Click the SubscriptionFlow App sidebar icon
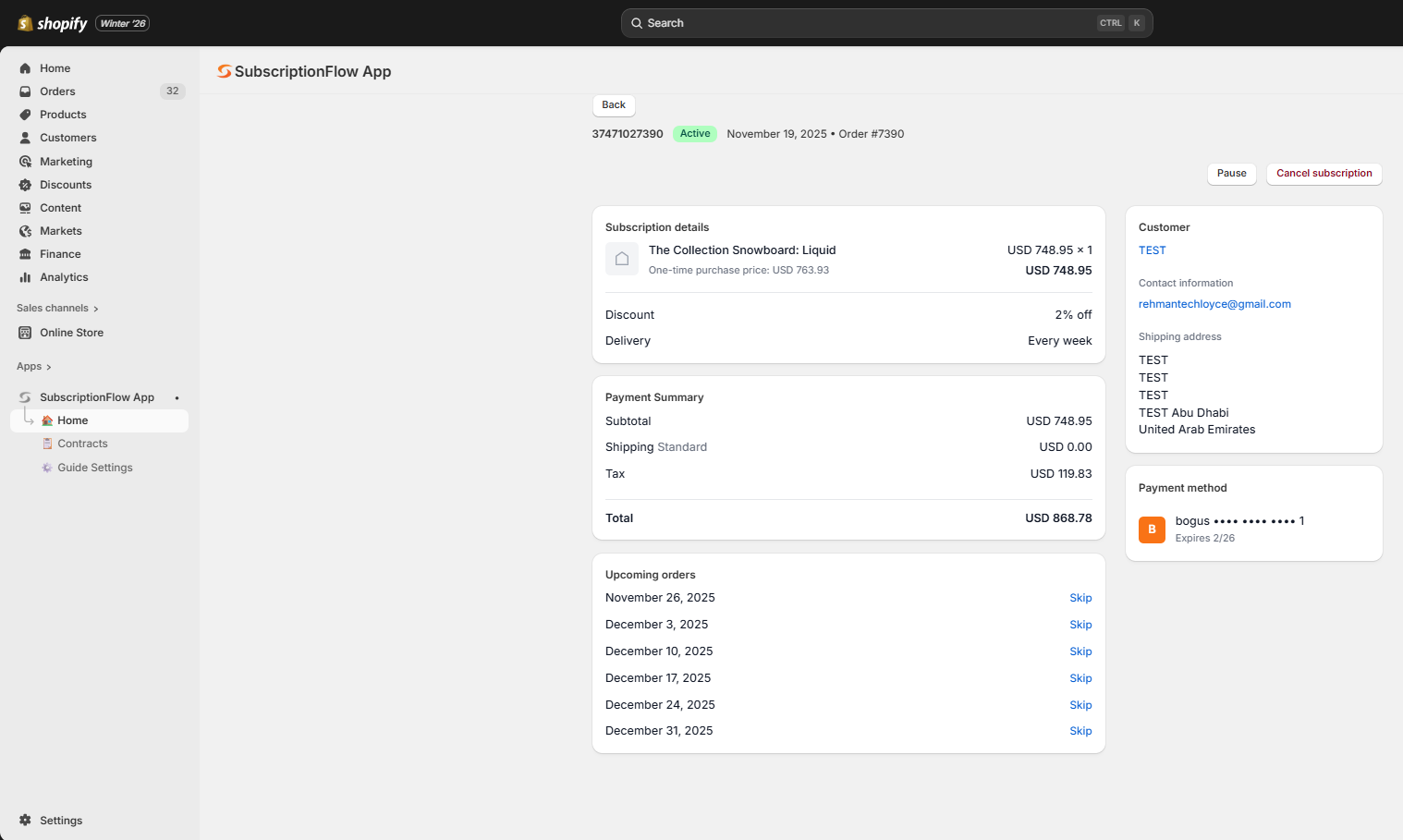 (25, 397)
